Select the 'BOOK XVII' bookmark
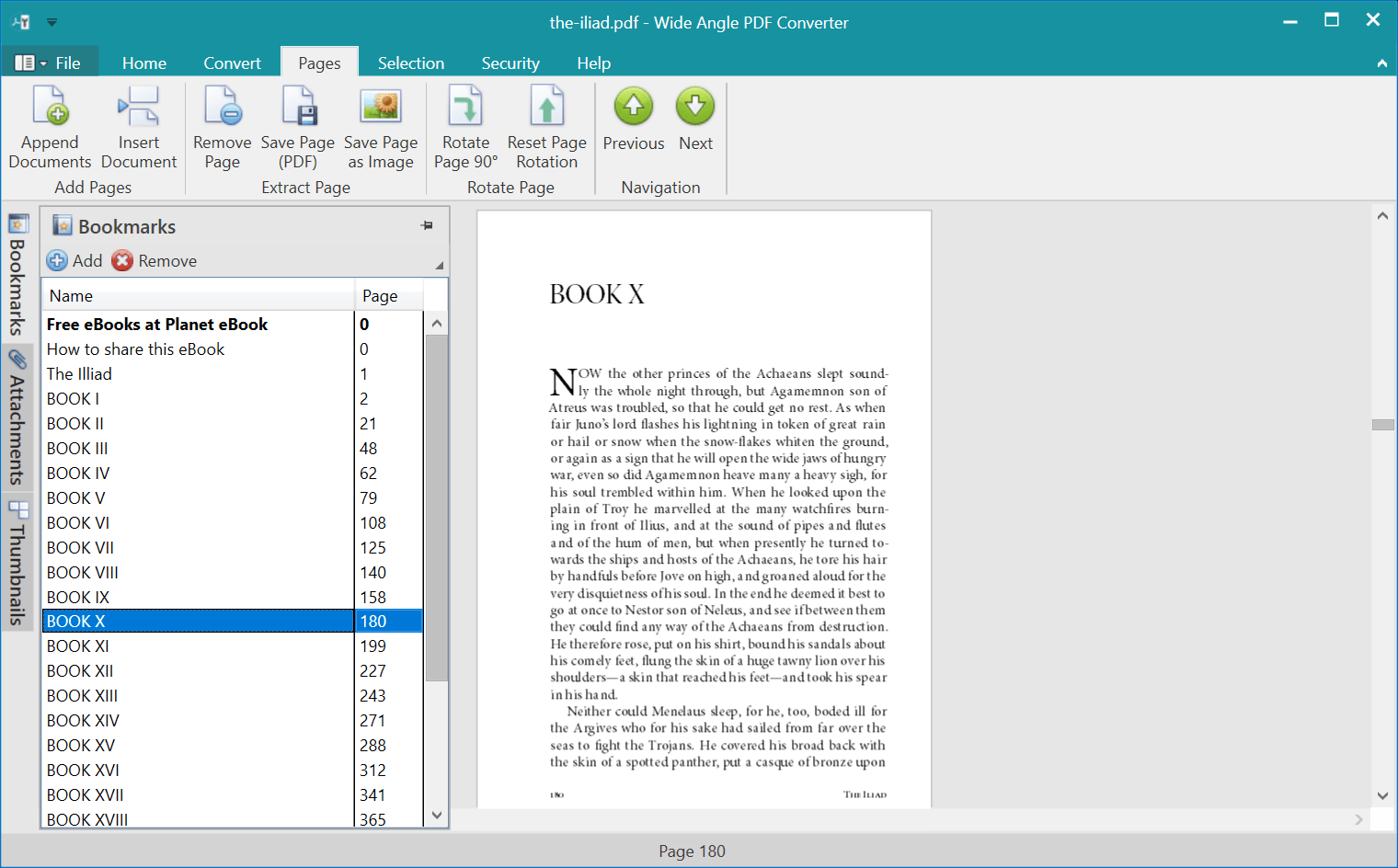The height and width of the screenshot is (868, 1398). (x=199, y=794)
